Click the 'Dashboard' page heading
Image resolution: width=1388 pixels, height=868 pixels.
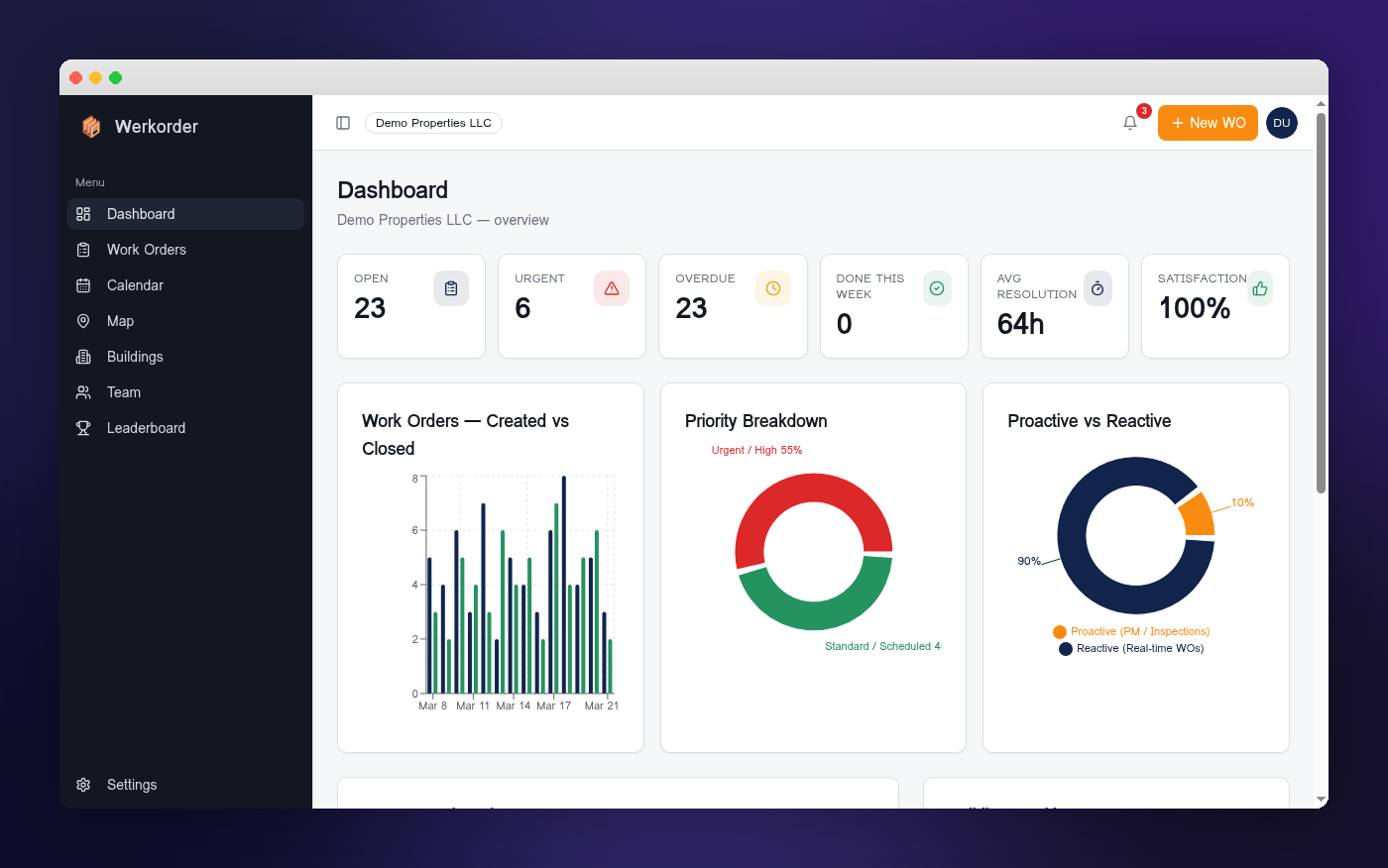[x=393, y=190]
